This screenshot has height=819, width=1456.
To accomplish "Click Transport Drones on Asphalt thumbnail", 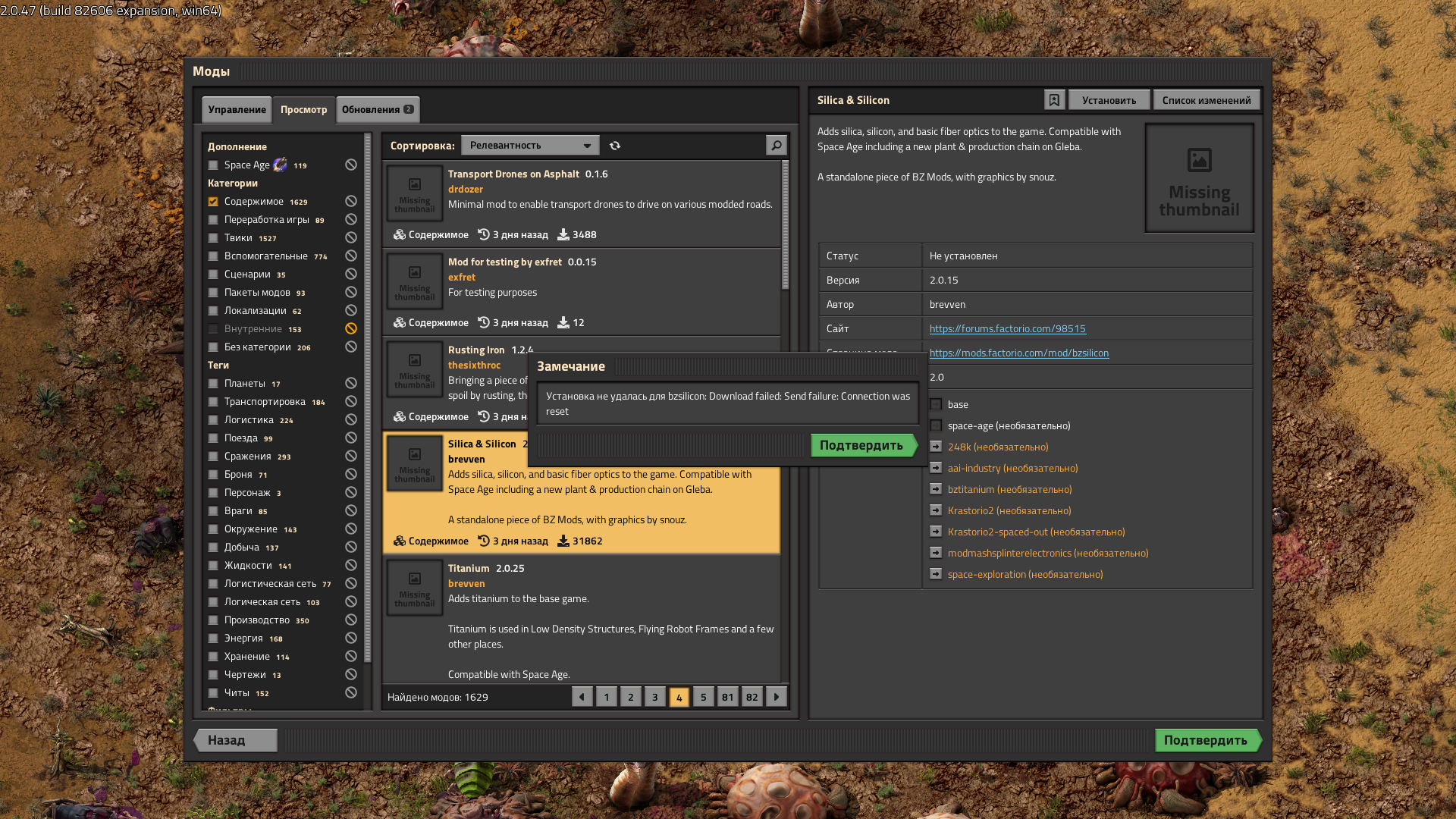I will click(x=415, y=193).
